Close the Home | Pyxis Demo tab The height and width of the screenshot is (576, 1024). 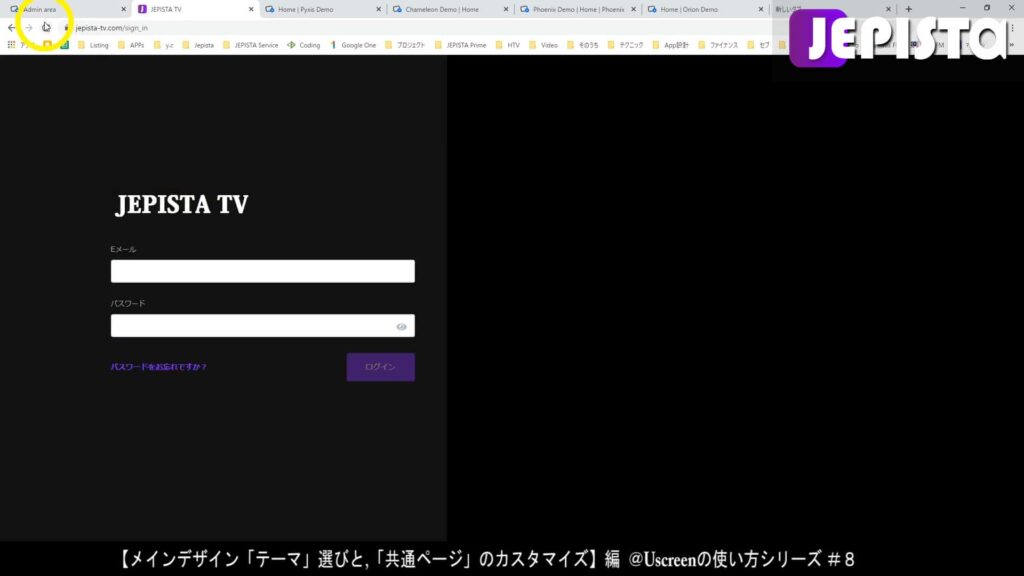click(378, 9)
